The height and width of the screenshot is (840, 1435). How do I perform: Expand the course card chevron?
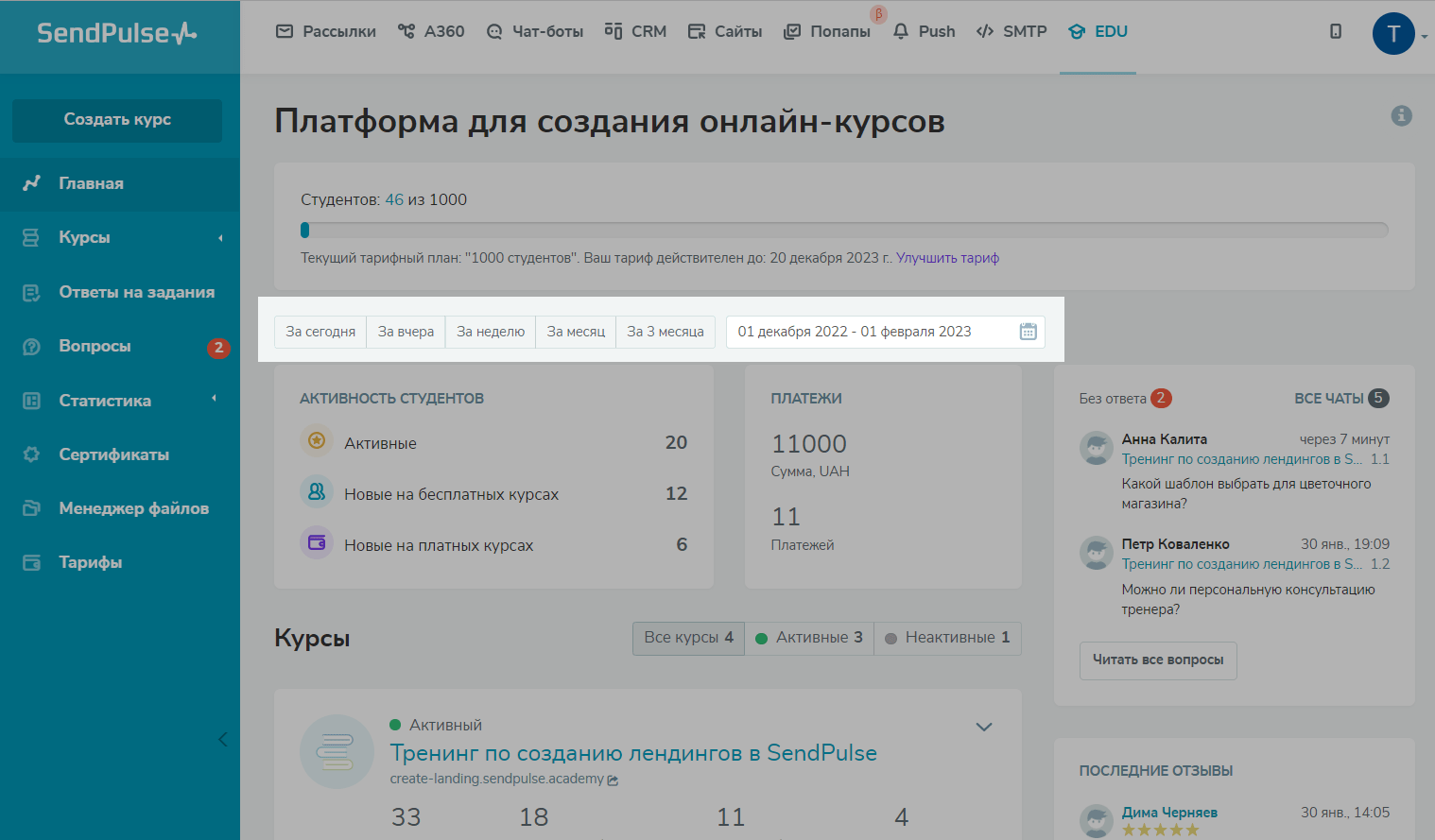tap(984, 727)
